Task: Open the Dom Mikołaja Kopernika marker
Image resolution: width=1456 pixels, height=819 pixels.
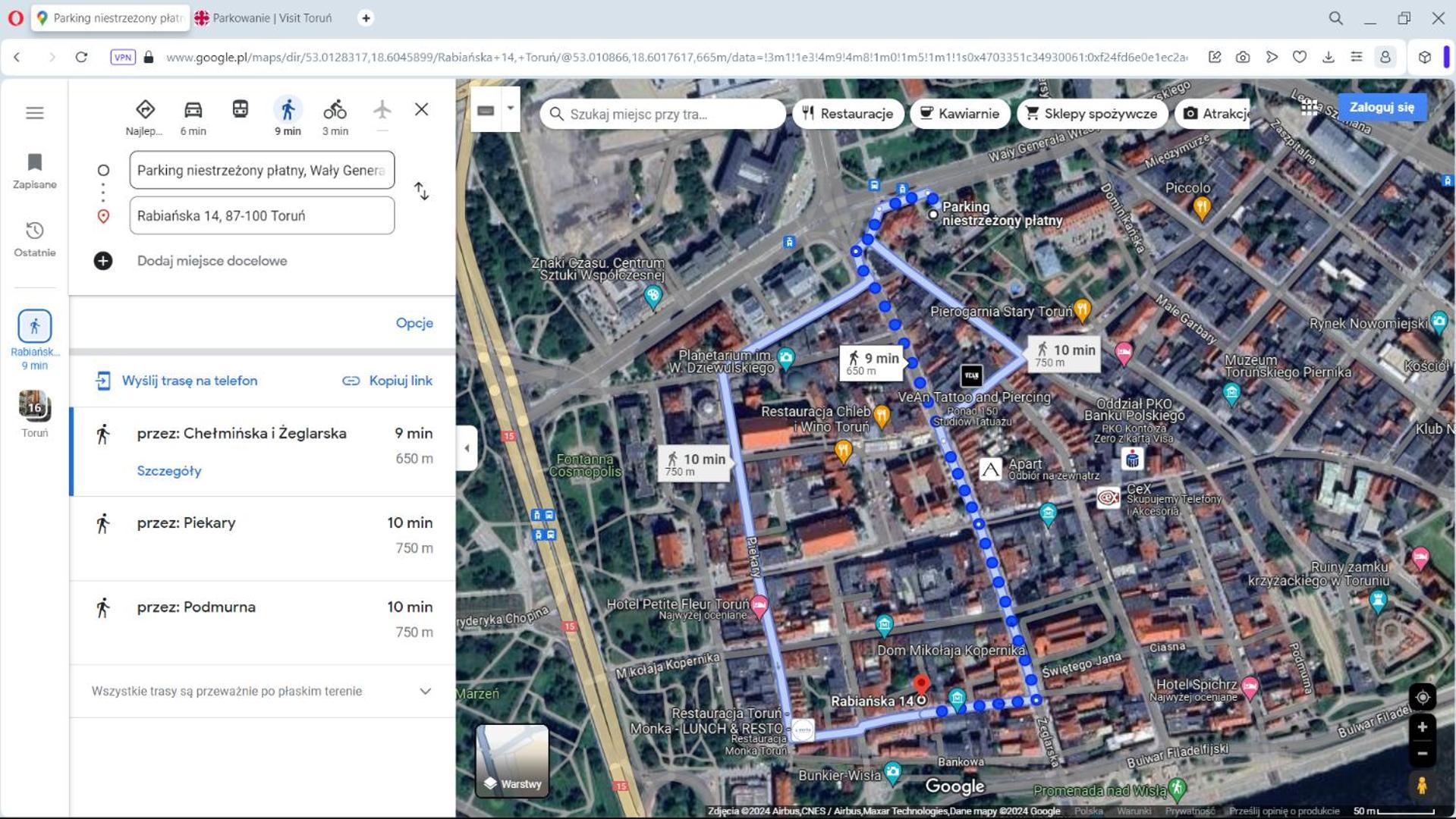Action: [883, 625]
